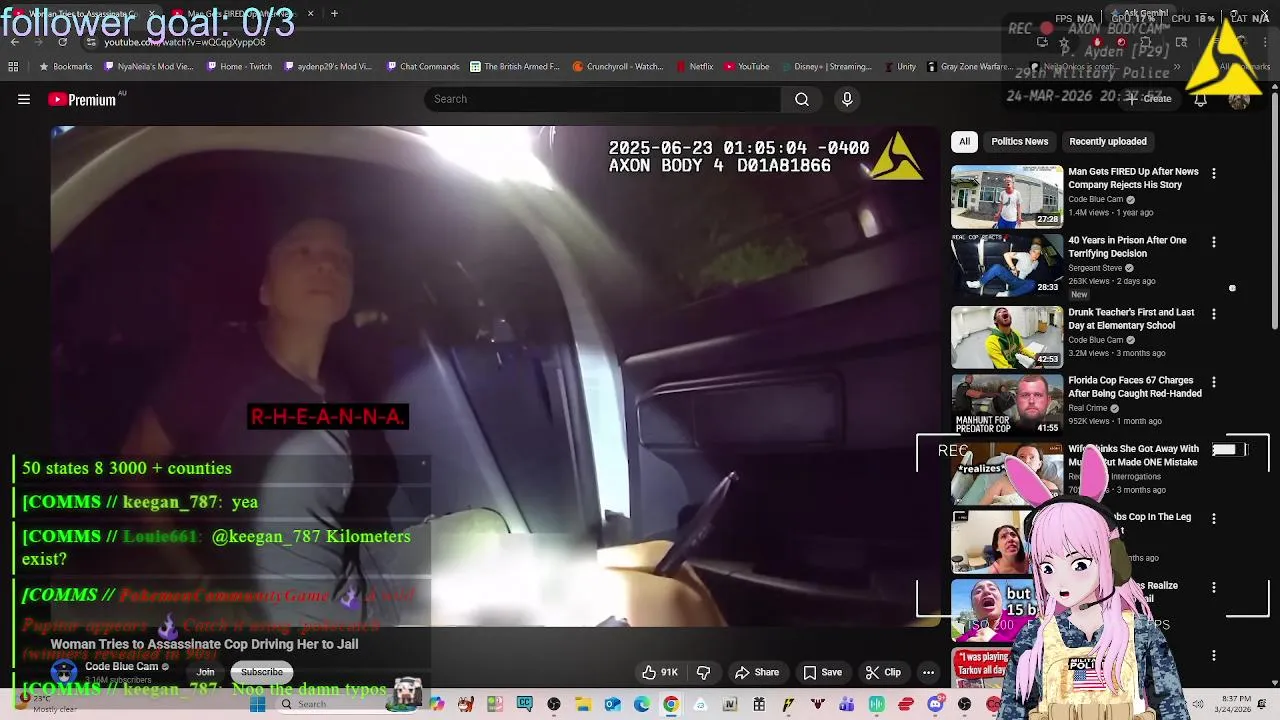Open Chrome apps grid in bookmarks bar

tap(13, 67)
